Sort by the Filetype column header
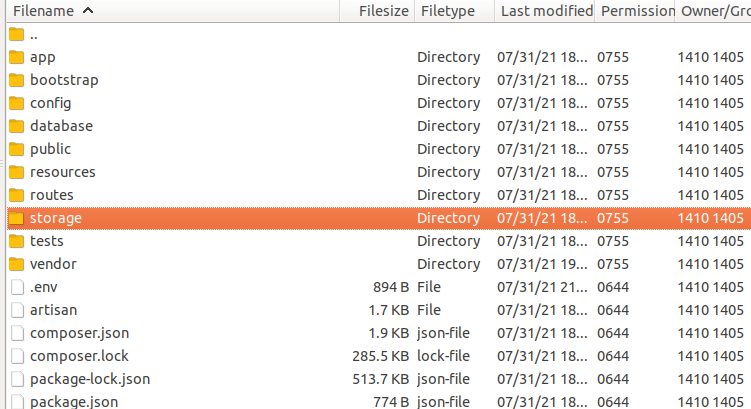Image resolution: width=751 pixels, height=409 pixels. [x=448, y=11]
